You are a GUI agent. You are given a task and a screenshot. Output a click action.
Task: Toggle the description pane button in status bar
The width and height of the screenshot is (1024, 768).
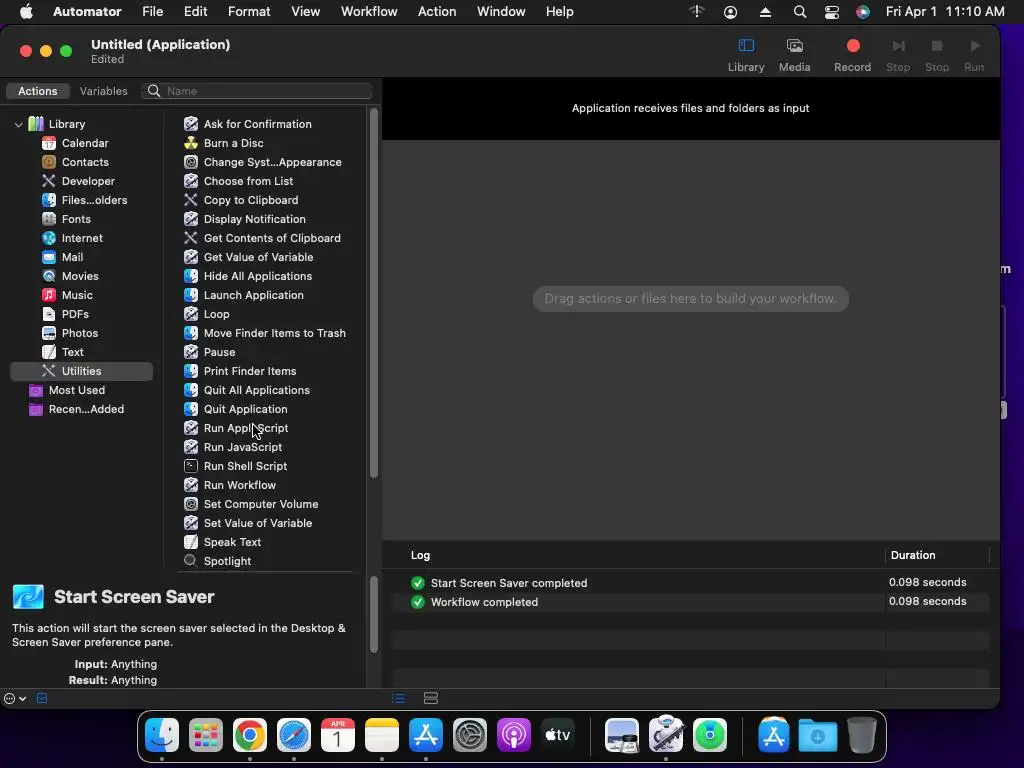pos(42,698)
